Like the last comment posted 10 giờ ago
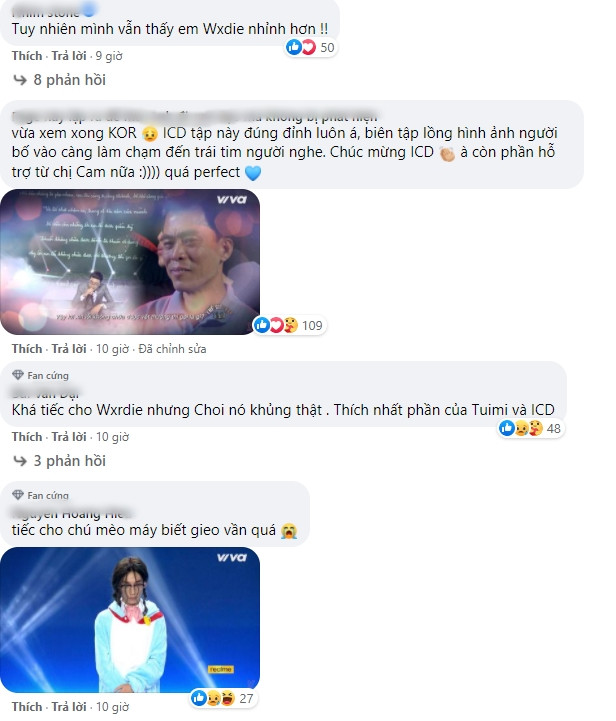Viewport: 616px width, 721px height. pyautogui.click(x=27, y=707)
